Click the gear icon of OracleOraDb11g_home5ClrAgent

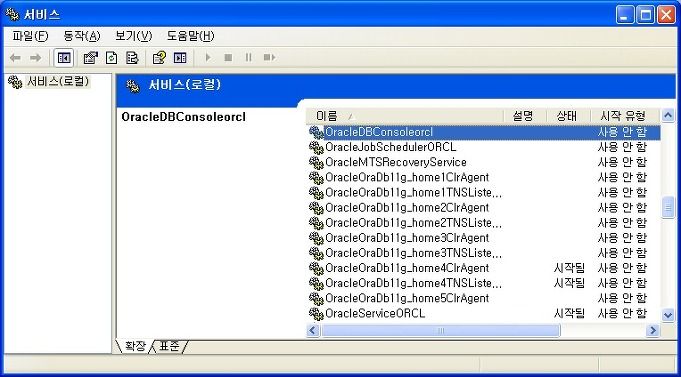point(316,298)
